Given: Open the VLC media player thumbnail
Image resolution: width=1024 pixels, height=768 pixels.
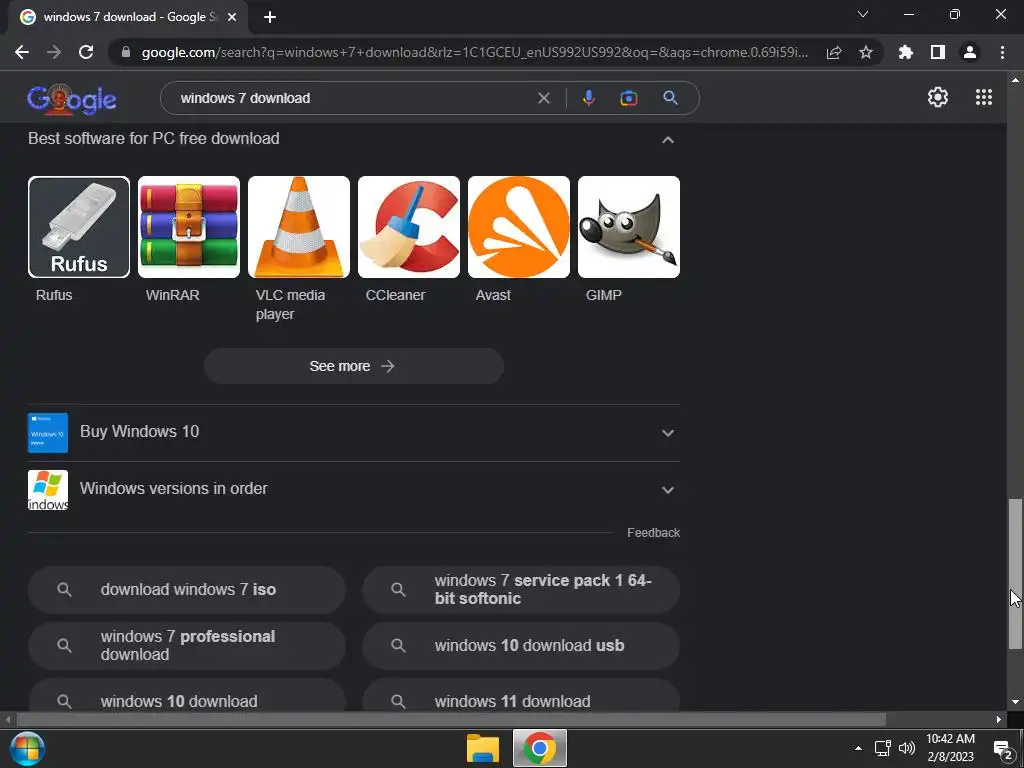Looking at the screenshot, I should 299,227.
